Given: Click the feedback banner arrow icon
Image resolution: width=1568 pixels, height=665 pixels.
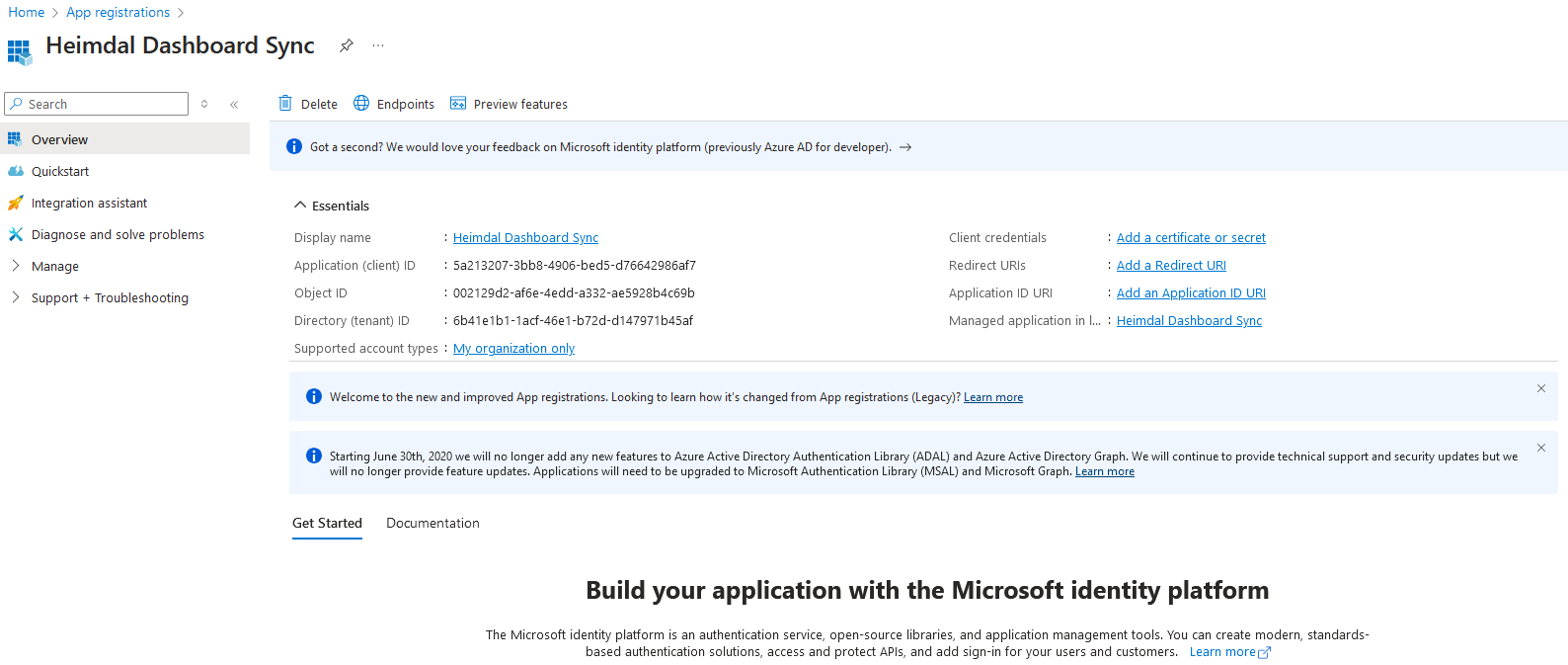Looking at the screenshot, I should coord(905,147).
